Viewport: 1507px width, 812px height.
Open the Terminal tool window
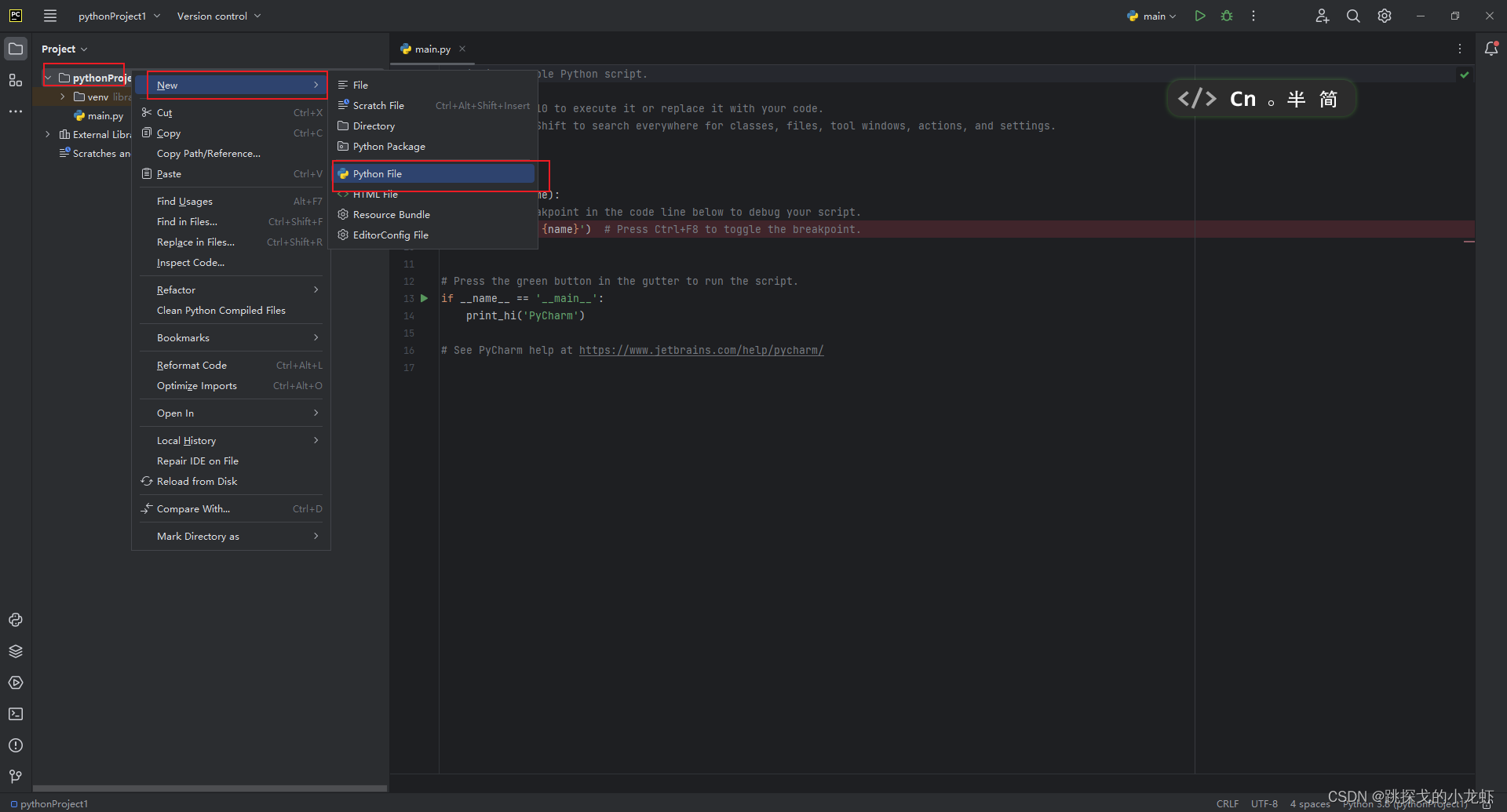16,714
